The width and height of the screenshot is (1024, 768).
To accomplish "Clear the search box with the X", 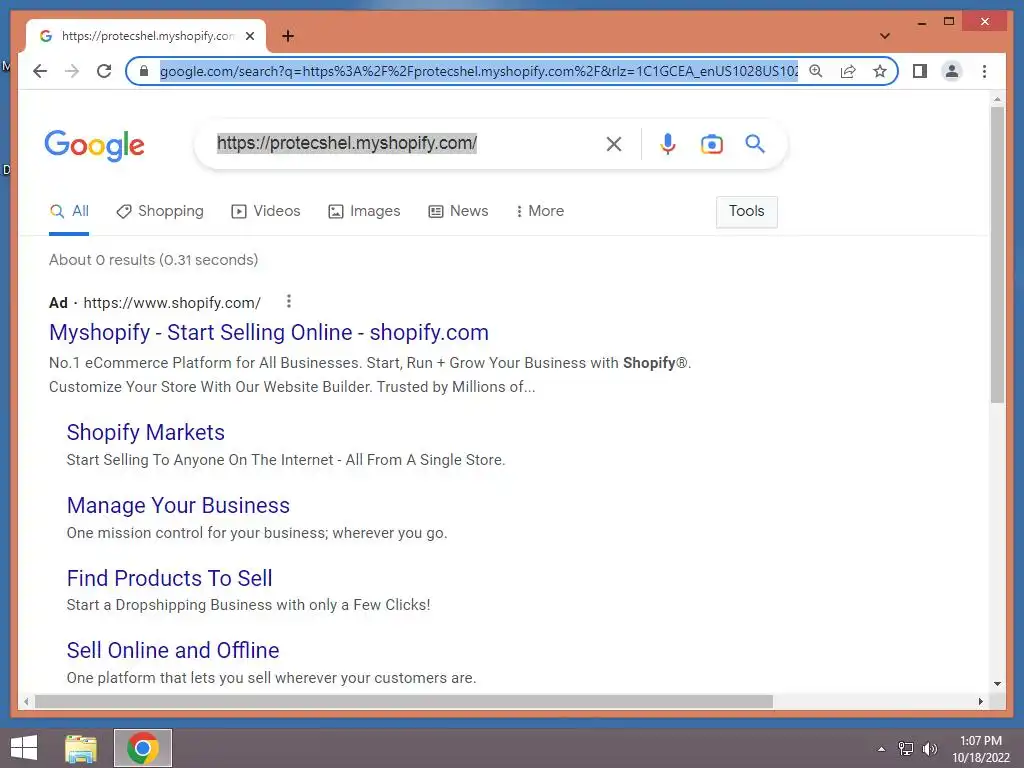I will 614,144.
